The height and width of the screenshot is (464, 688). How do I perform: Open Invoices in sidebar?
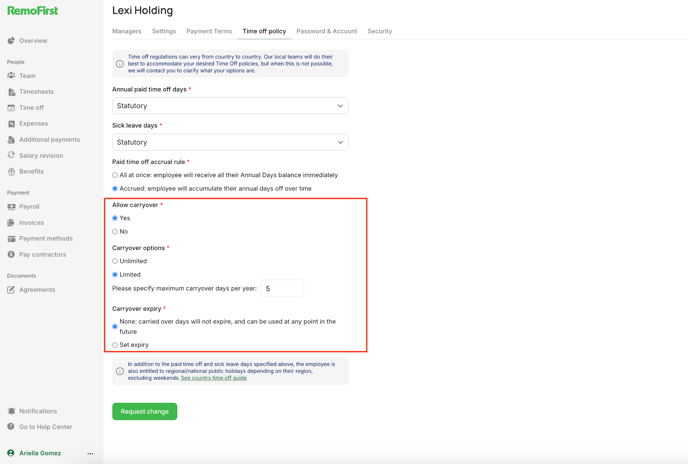32,223
